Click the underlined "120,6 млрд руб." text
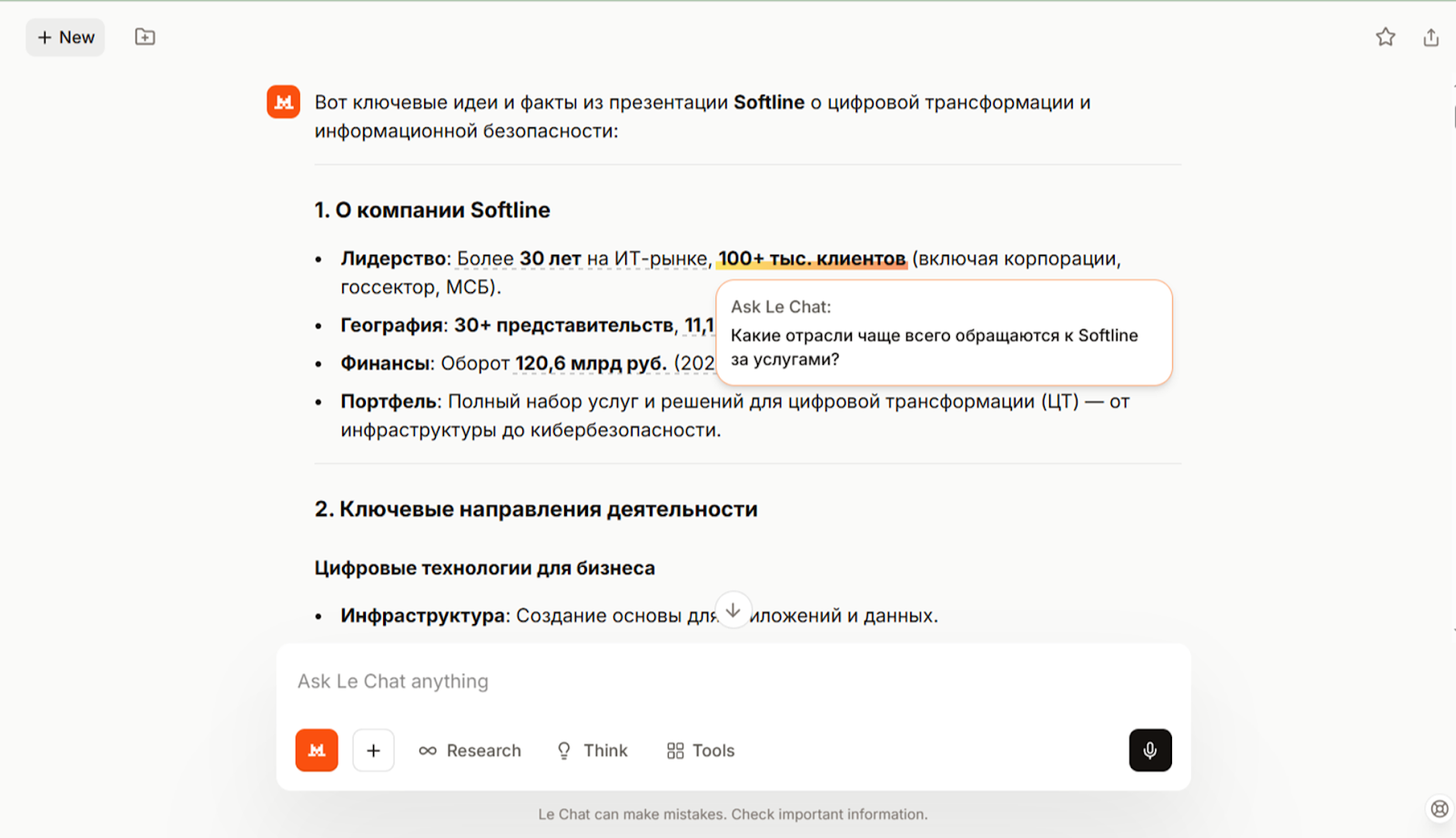This screenshot has height=838, width=1456. tap(591, 363)
